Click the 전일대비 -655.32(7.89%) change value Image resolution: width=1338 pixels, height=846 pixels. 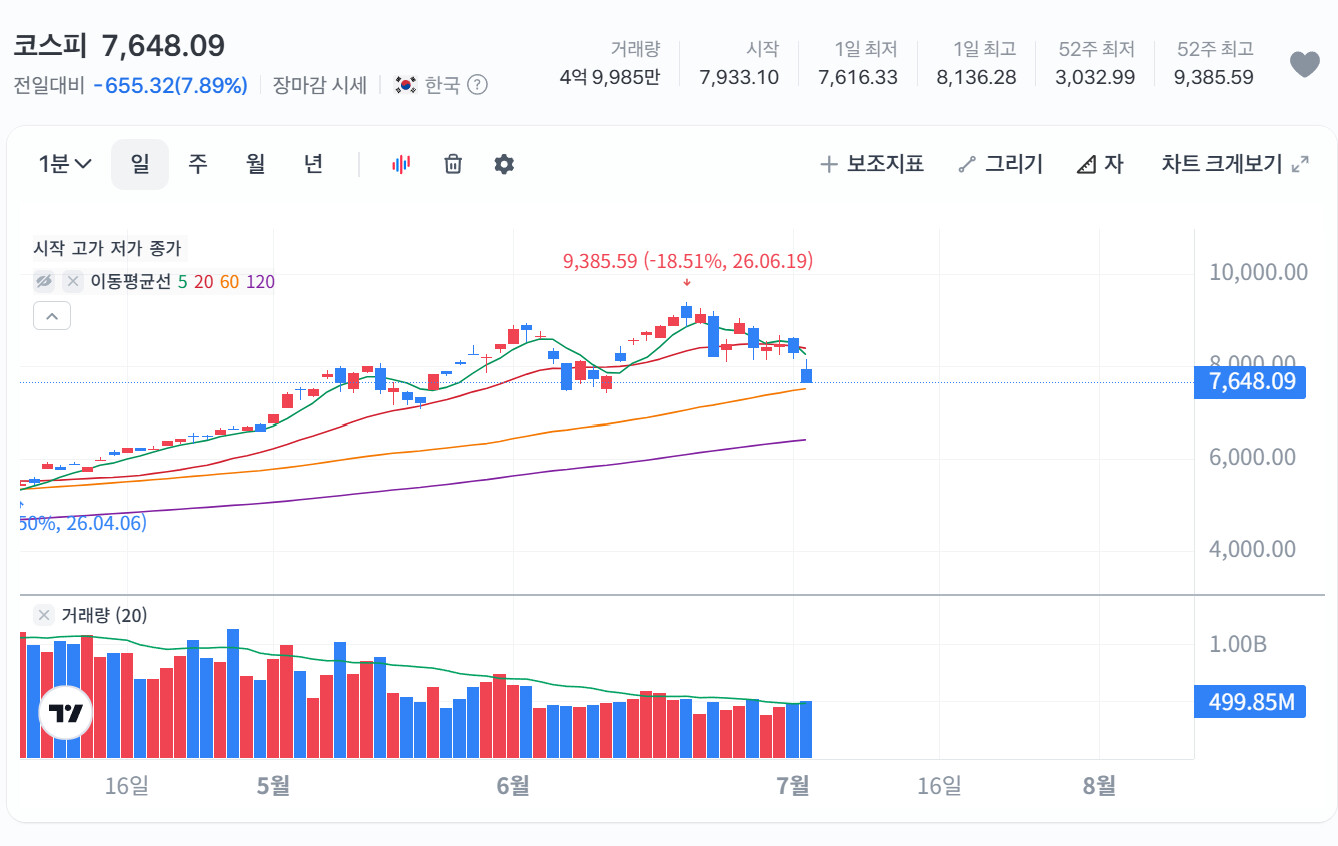coord(131,85)
